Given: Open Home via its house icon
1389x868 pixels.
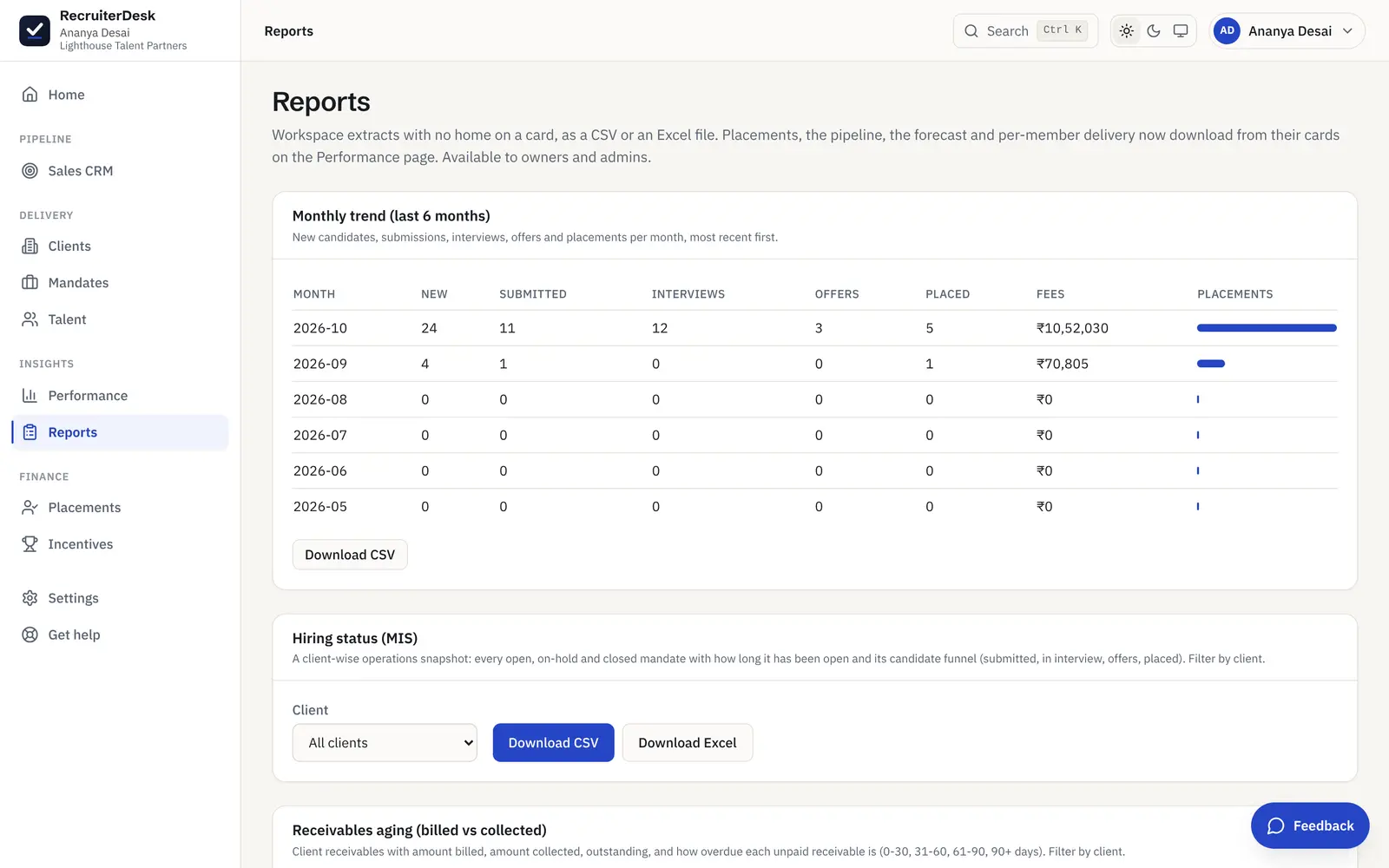Looking at the screenshot, I should pyautogui.click(x=30, y=95).
